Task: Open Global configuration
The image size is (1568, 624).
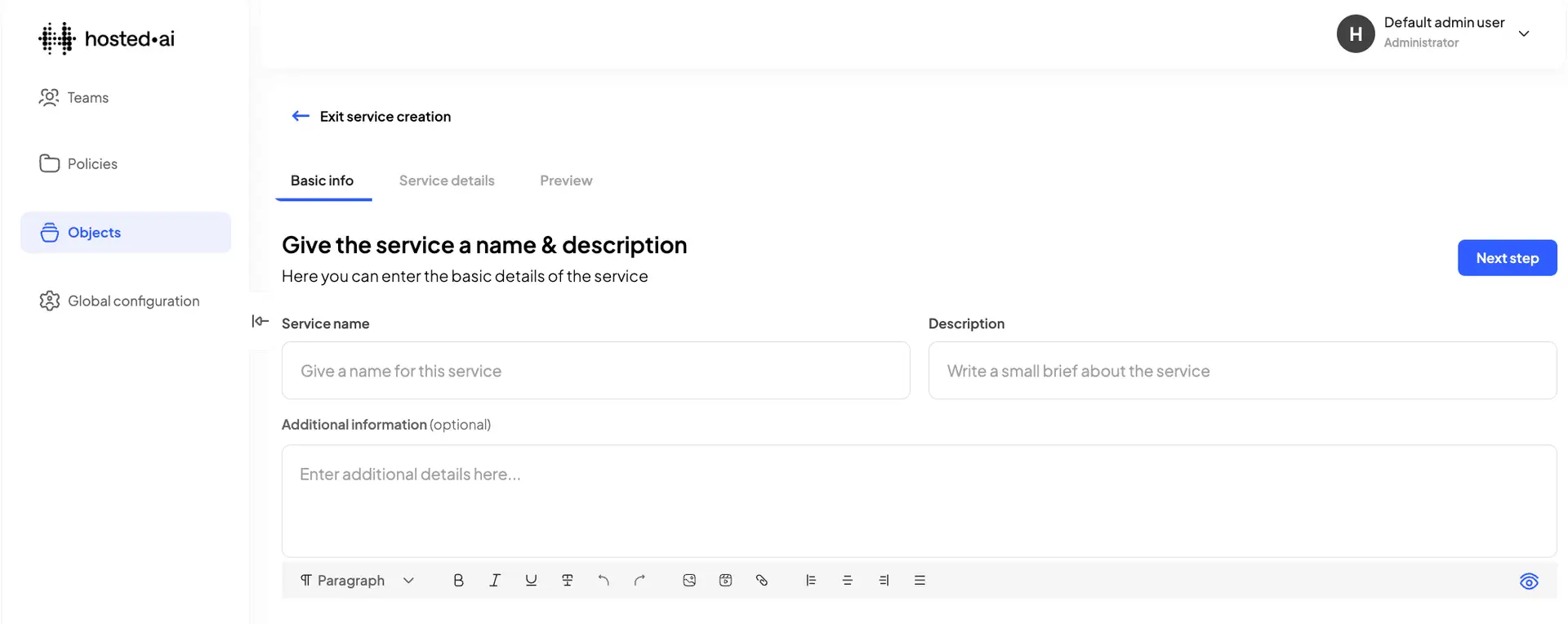Action: point(119,301)
